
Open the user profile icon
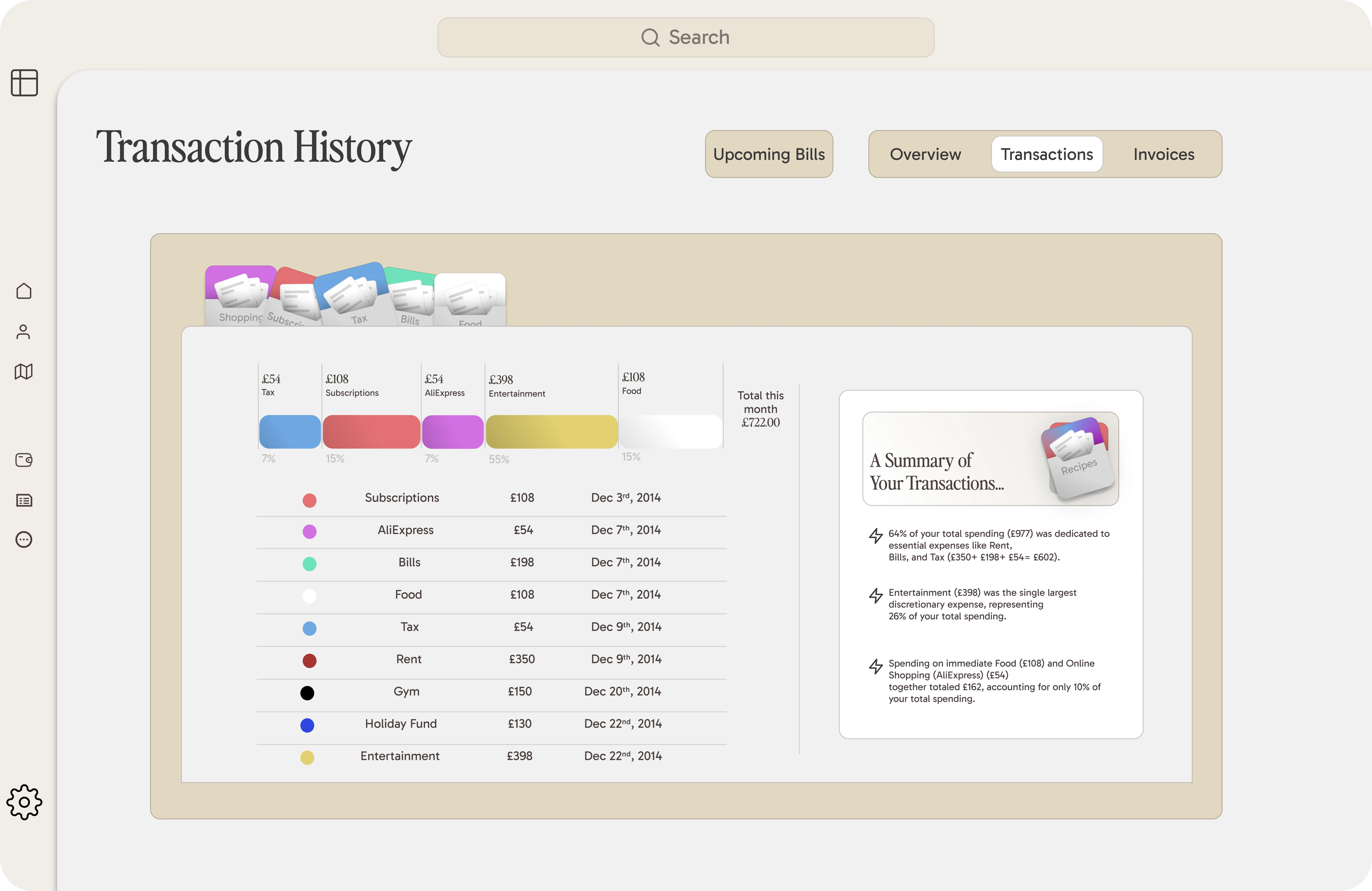coord(23,331)
